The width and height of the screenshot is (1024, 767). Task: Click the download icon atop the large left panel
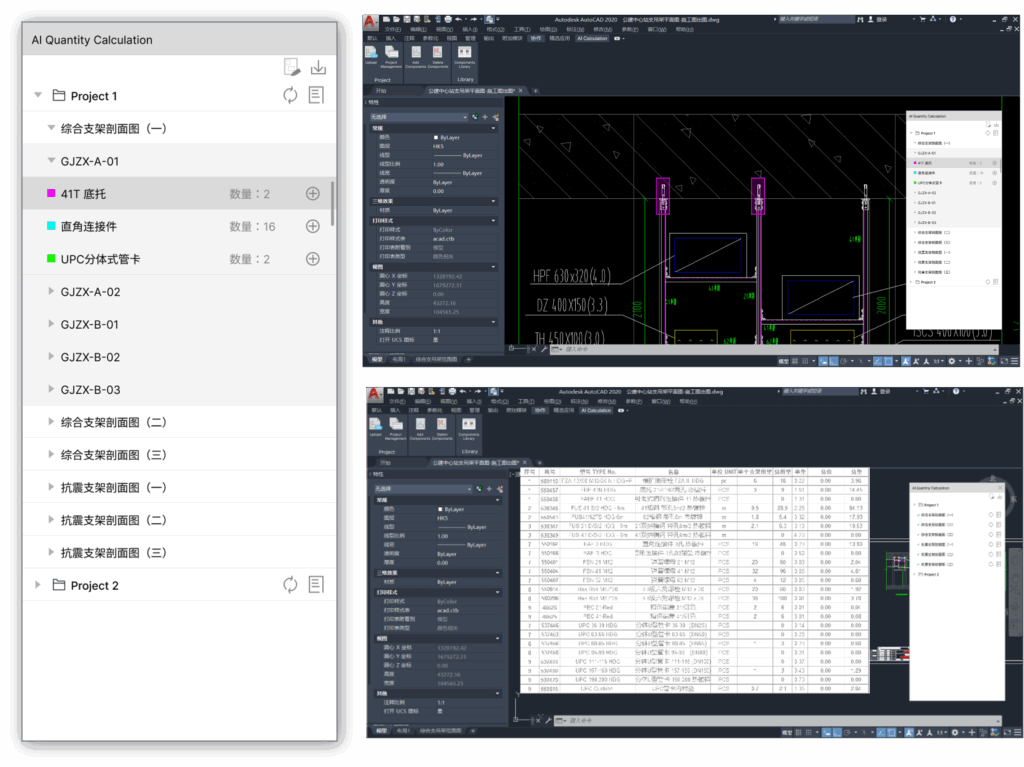coord(318,68)
